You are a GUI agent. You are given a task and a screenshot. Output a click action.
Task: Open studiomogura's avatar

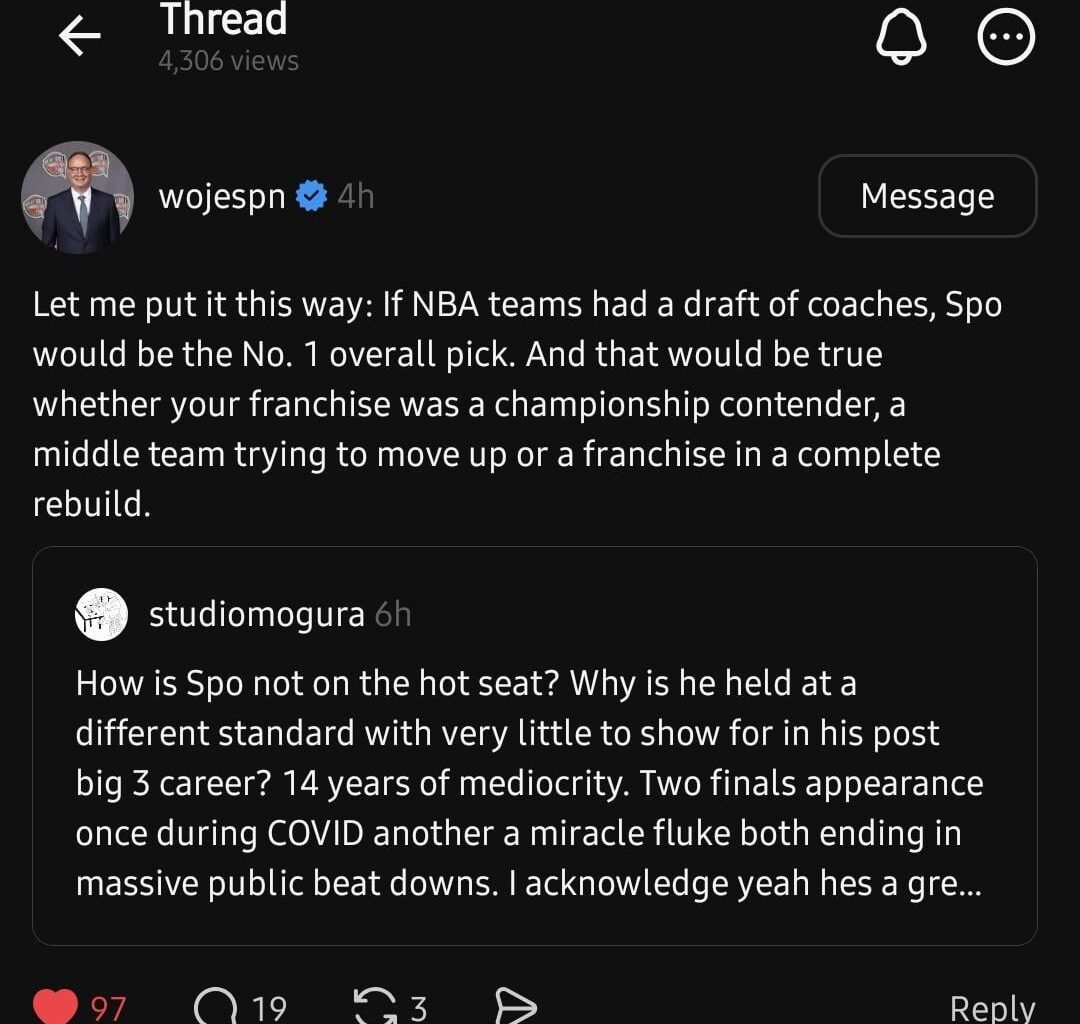point(101,615)
